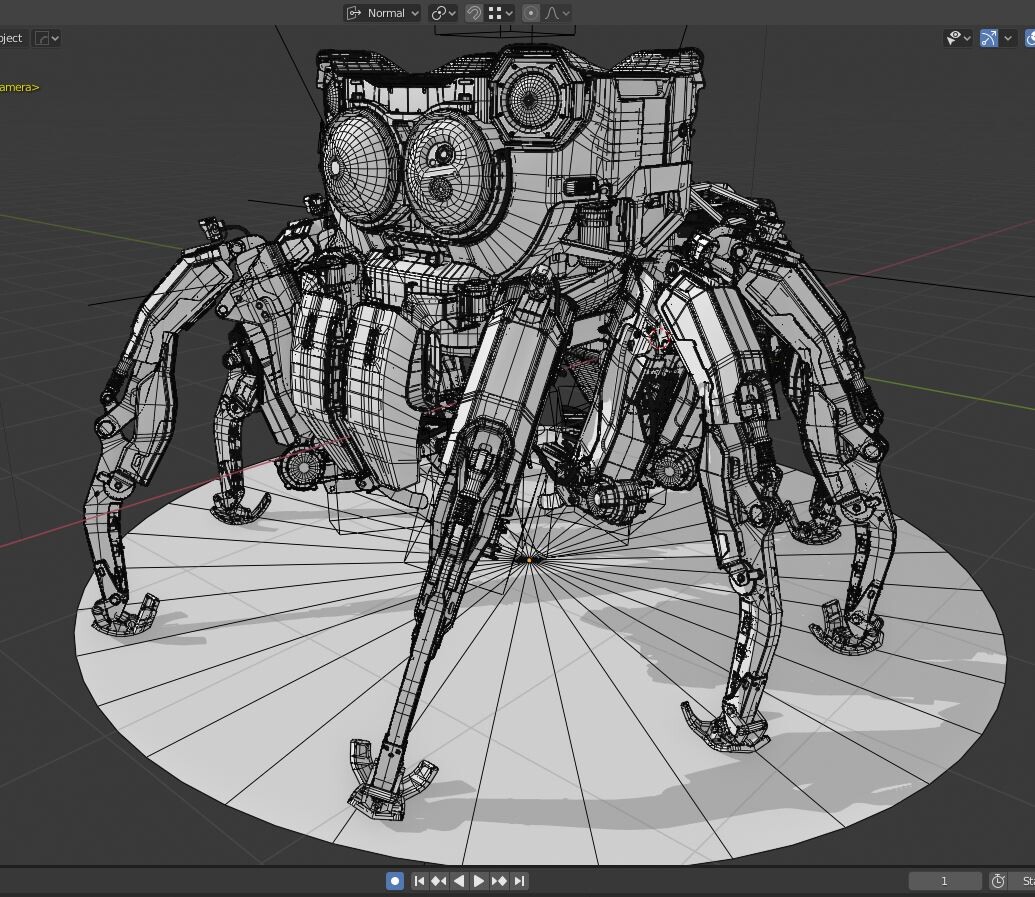Open the Normal transform orientation dropdown
Image resolution: width=1035 pixels, height=897 pixels.
coord(382,13)
